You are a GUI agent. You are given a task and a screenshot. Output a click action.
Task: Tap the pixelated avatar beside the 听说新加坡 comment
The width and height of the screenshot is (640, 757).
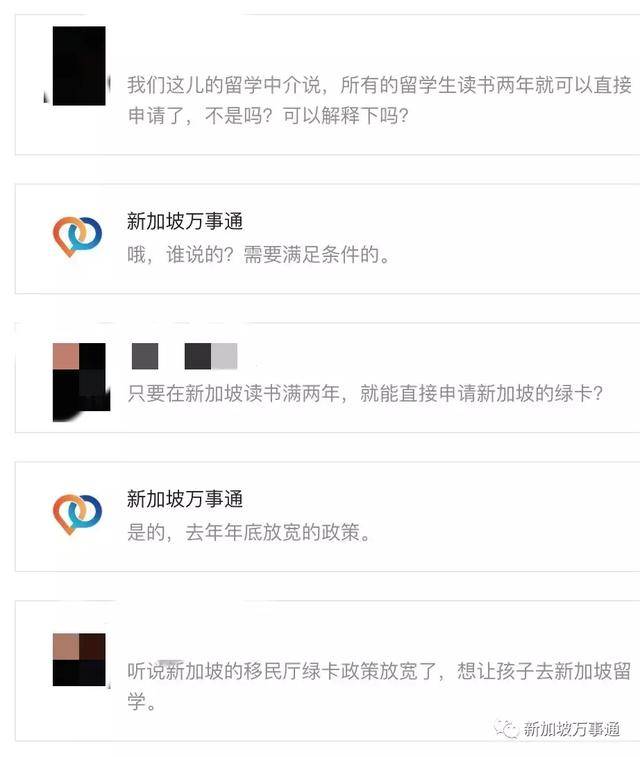(x=79, y=659)
